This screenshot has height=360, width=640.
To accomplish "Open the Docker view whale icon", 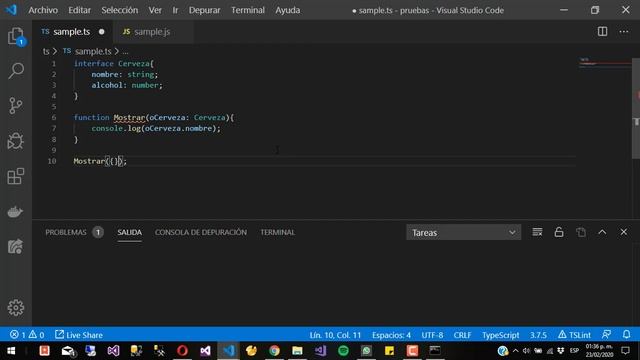I will tap(16, 212).
